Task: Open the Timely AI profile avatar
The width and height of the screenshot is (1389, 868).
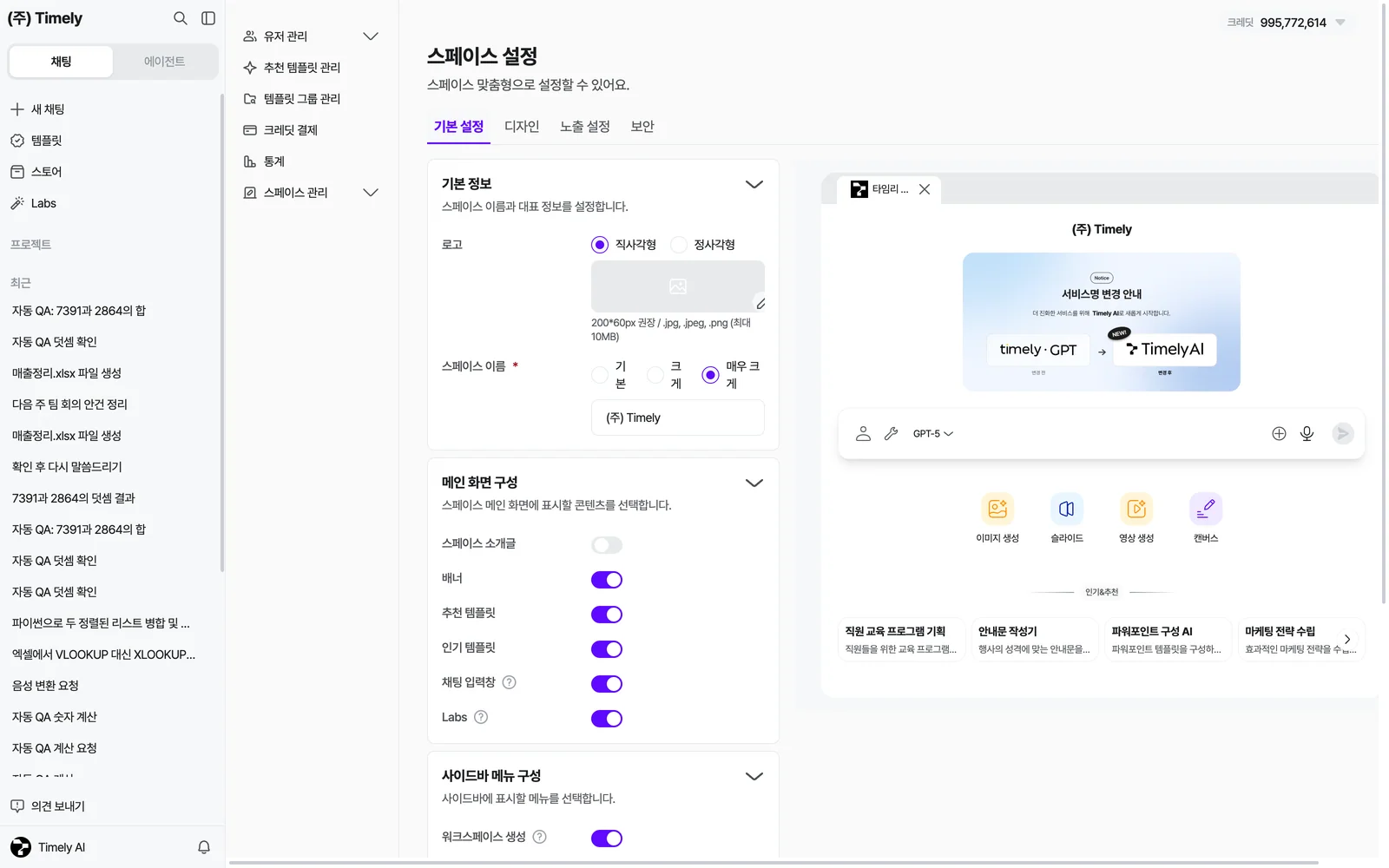Action: 21,847
